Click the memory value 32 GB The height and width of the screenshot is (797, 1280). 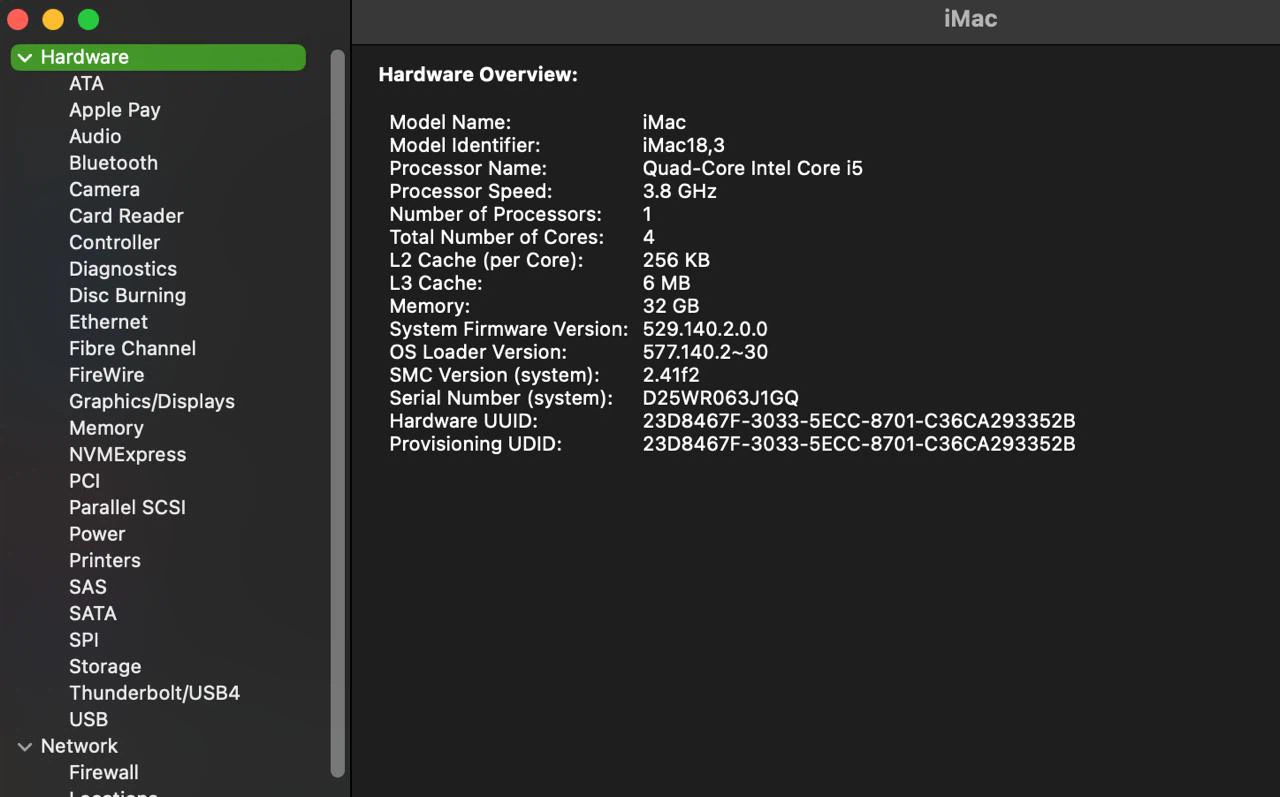671,307
